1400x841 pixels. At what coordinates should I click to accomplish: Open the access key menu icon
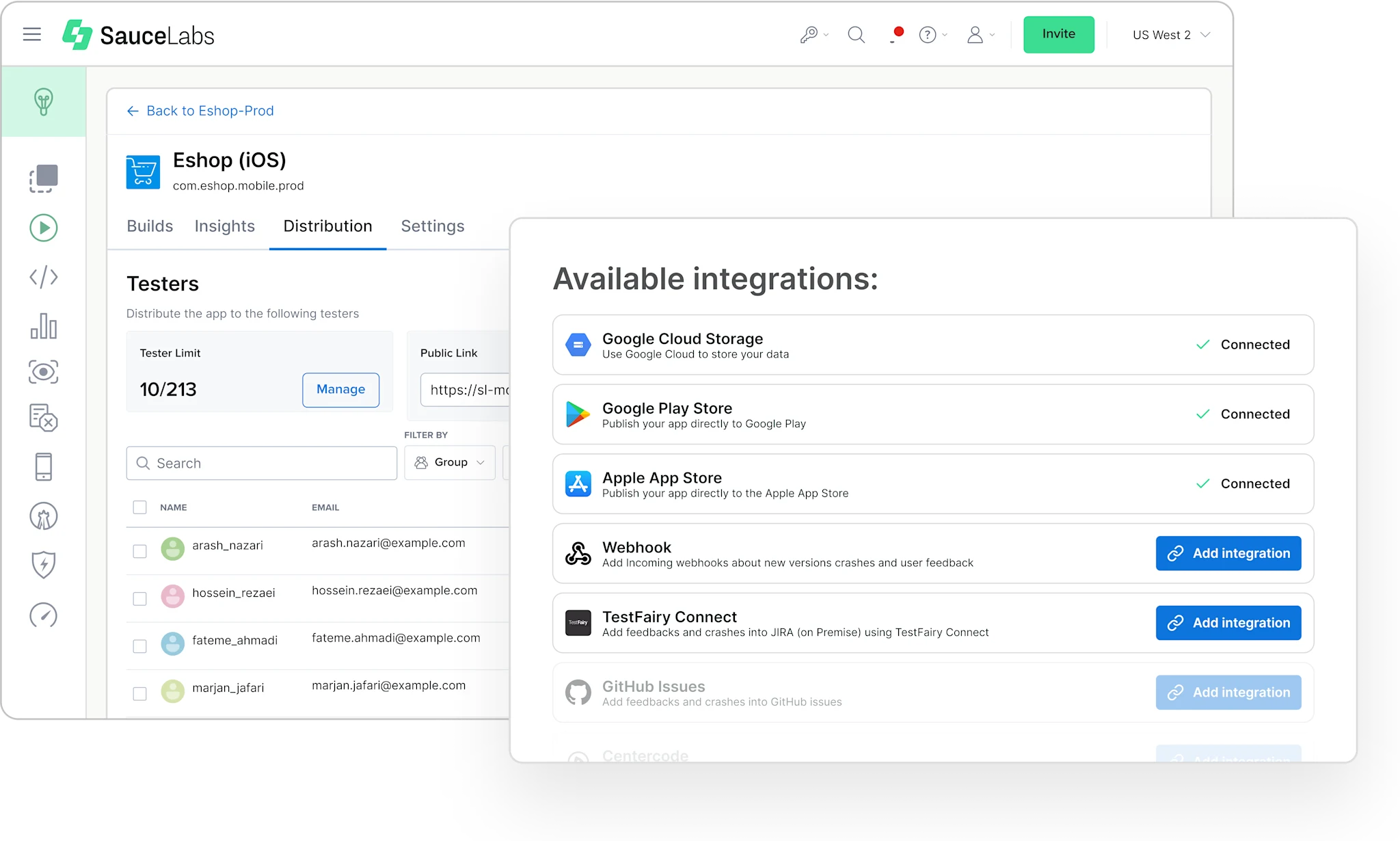[x=813, y=35]
